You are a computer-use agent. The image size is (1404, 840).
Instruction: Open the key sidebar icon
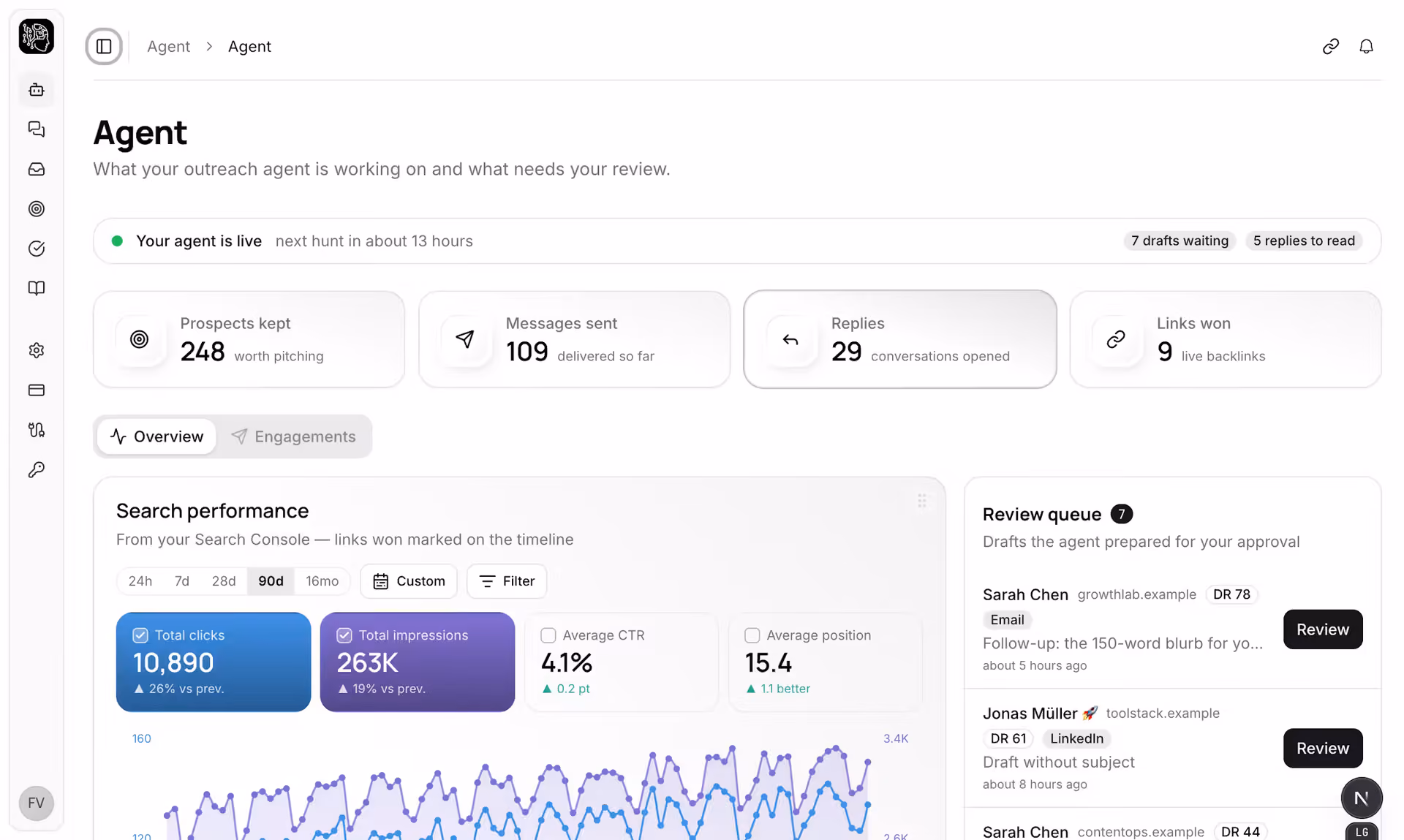37,469
